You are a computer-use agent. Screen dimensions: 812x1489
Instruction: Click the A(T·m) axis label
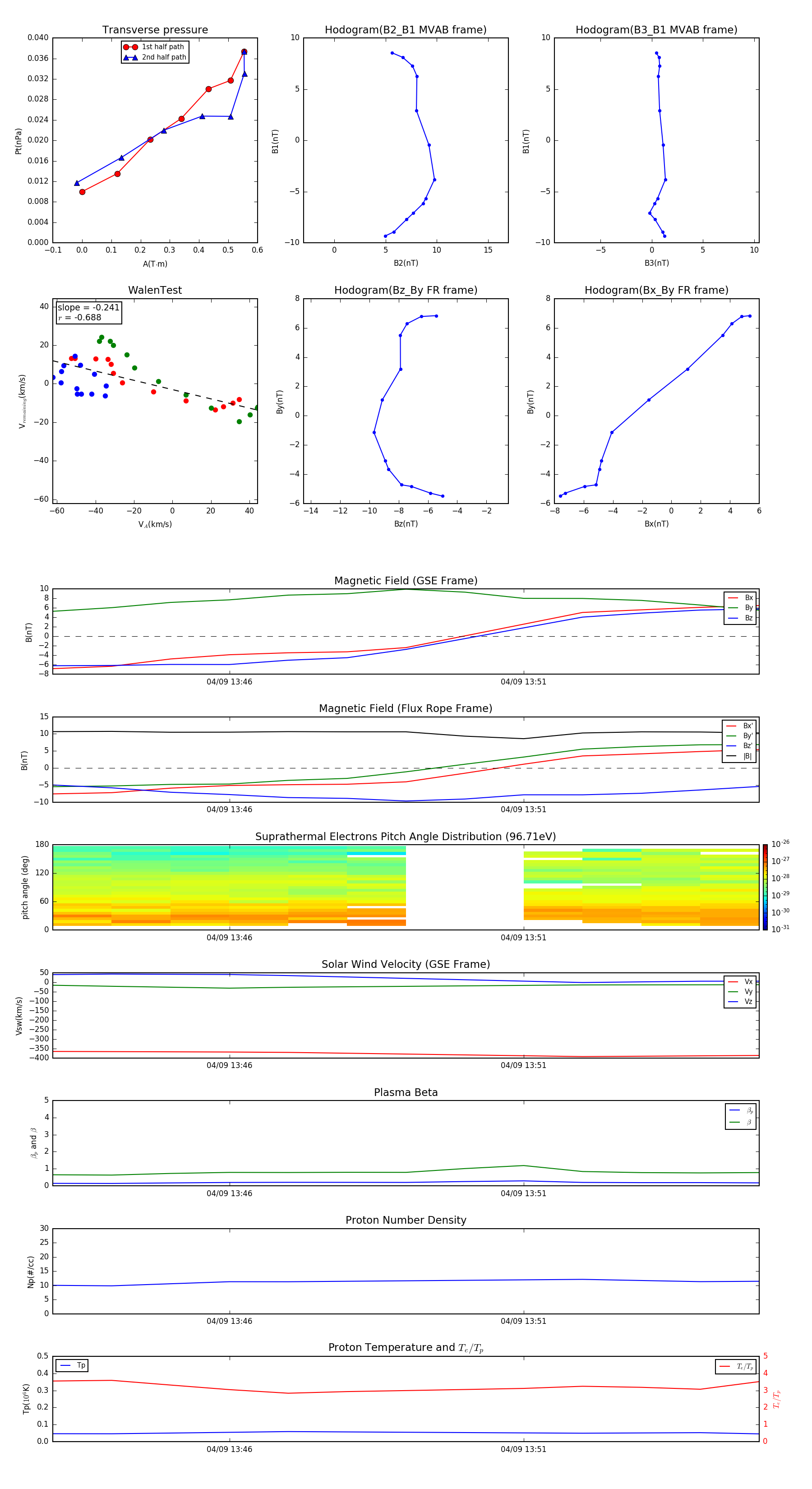155,264
